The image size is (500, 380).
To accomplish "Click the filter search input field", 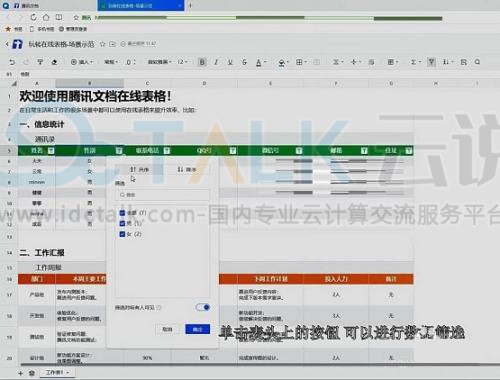I will pyautogui.click(x=162, y=195).
